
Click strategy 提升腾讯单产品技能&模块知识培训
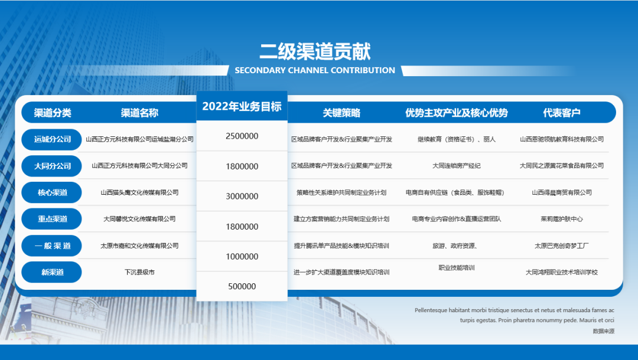(x=342, y=246)
